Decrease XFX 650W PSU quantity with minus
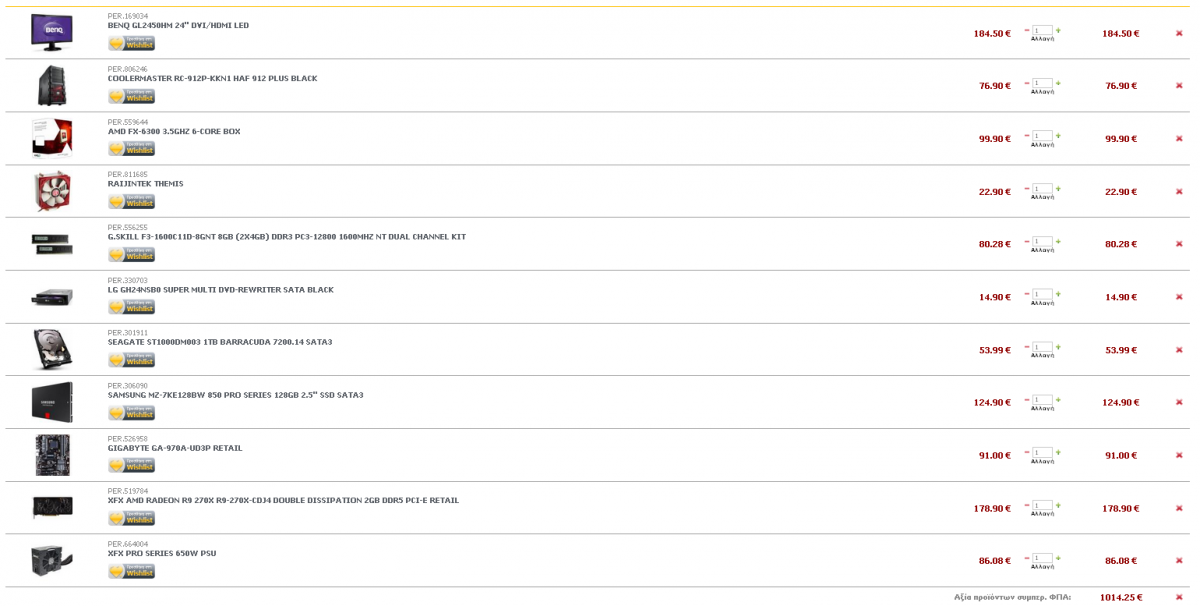 pyautogui.click(x=1027, y=558)
